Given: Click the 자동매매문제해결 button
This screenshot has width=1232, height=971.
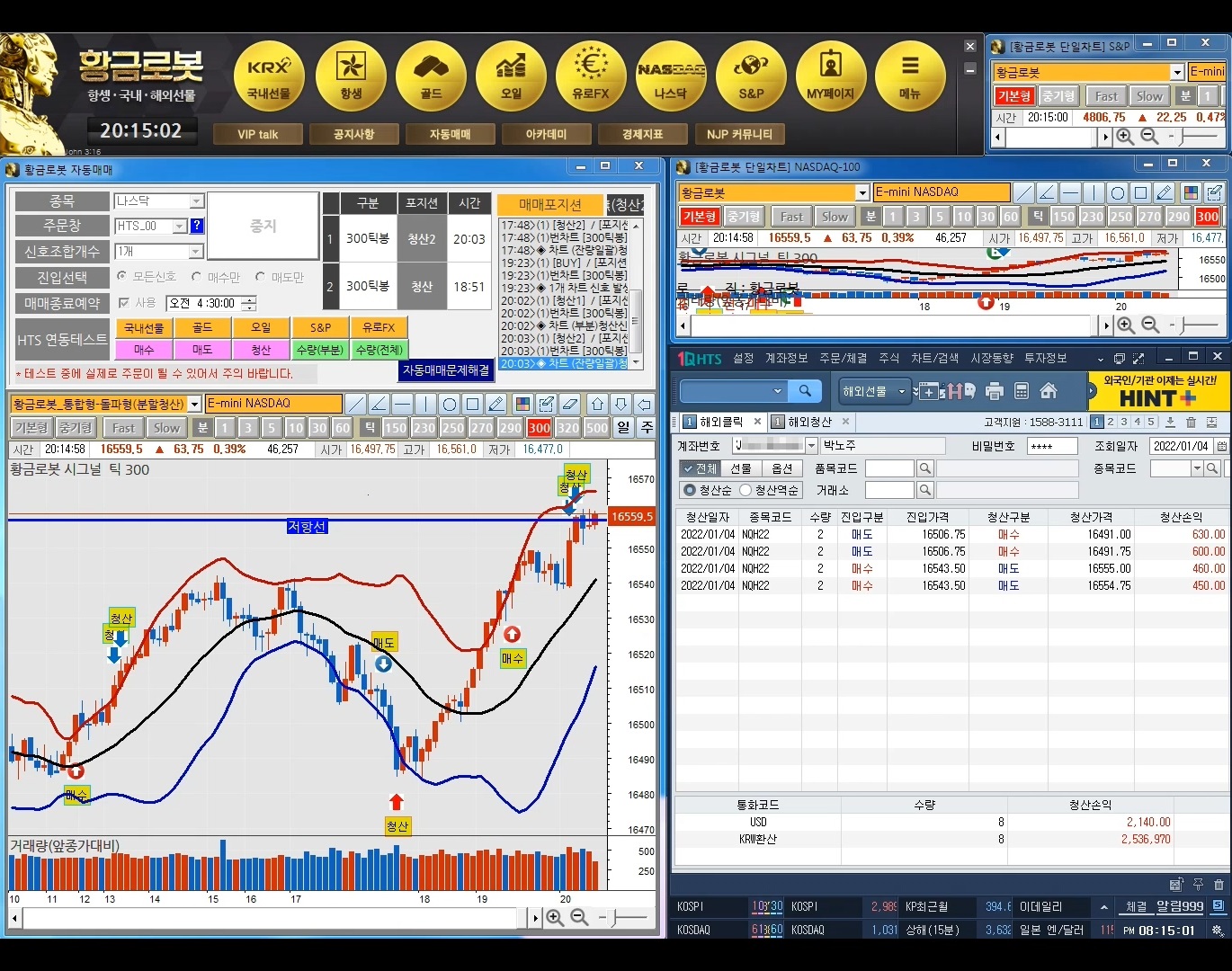Looking at the screenshot, I should (446, 370).
